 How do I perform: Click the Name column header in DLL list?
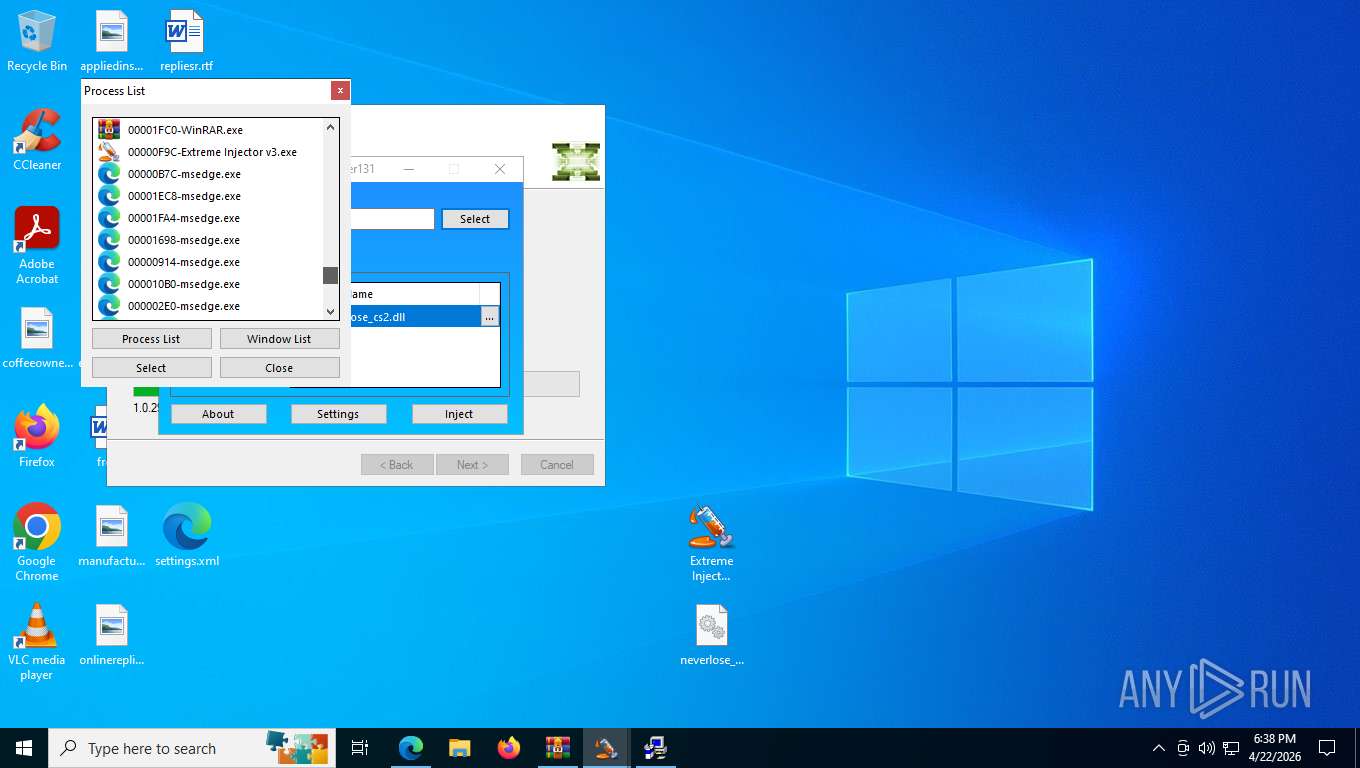pyautogui.click(x=414, y=294)
